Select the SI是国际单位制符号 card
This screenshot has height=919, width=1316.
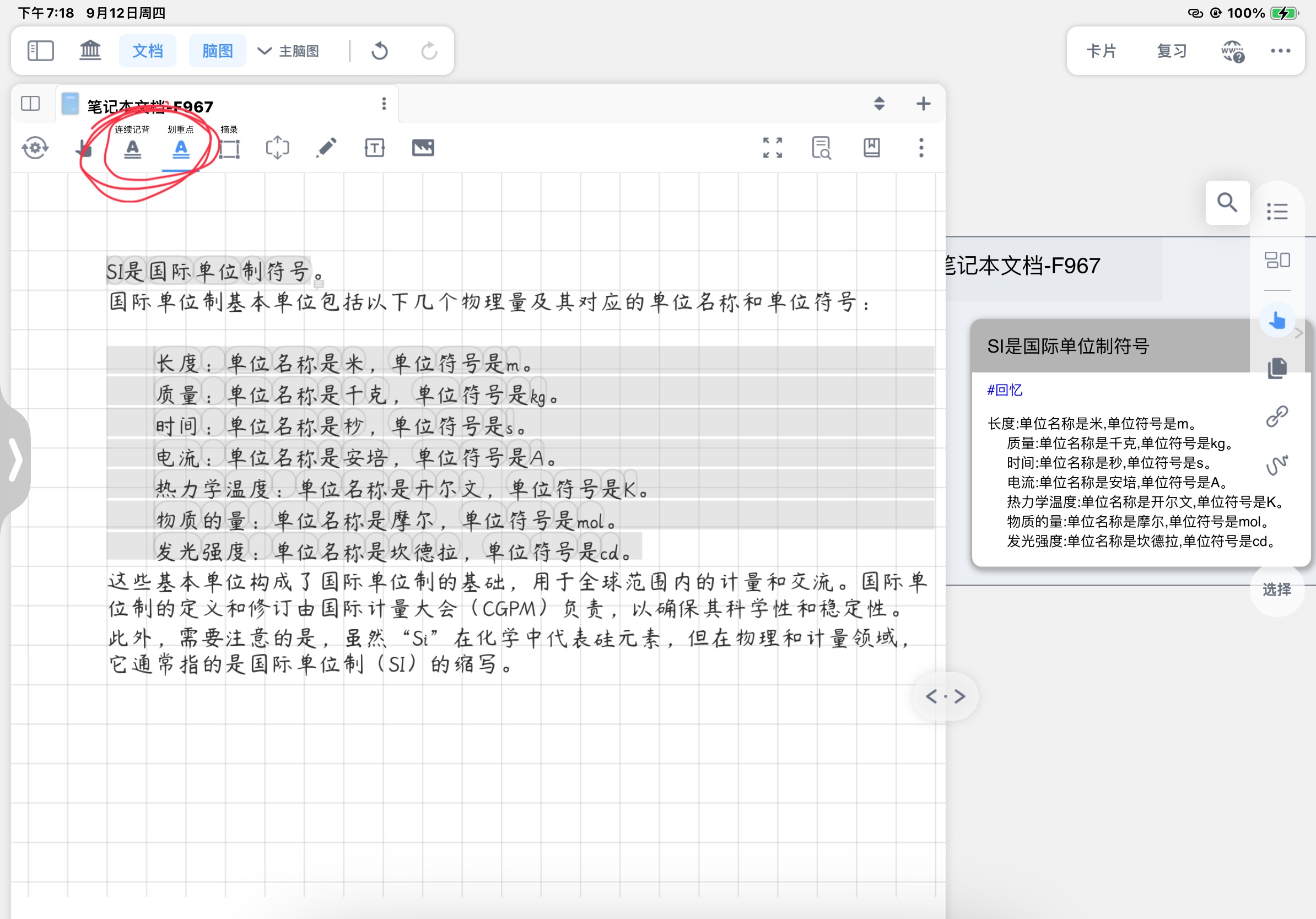(1110, 346)
